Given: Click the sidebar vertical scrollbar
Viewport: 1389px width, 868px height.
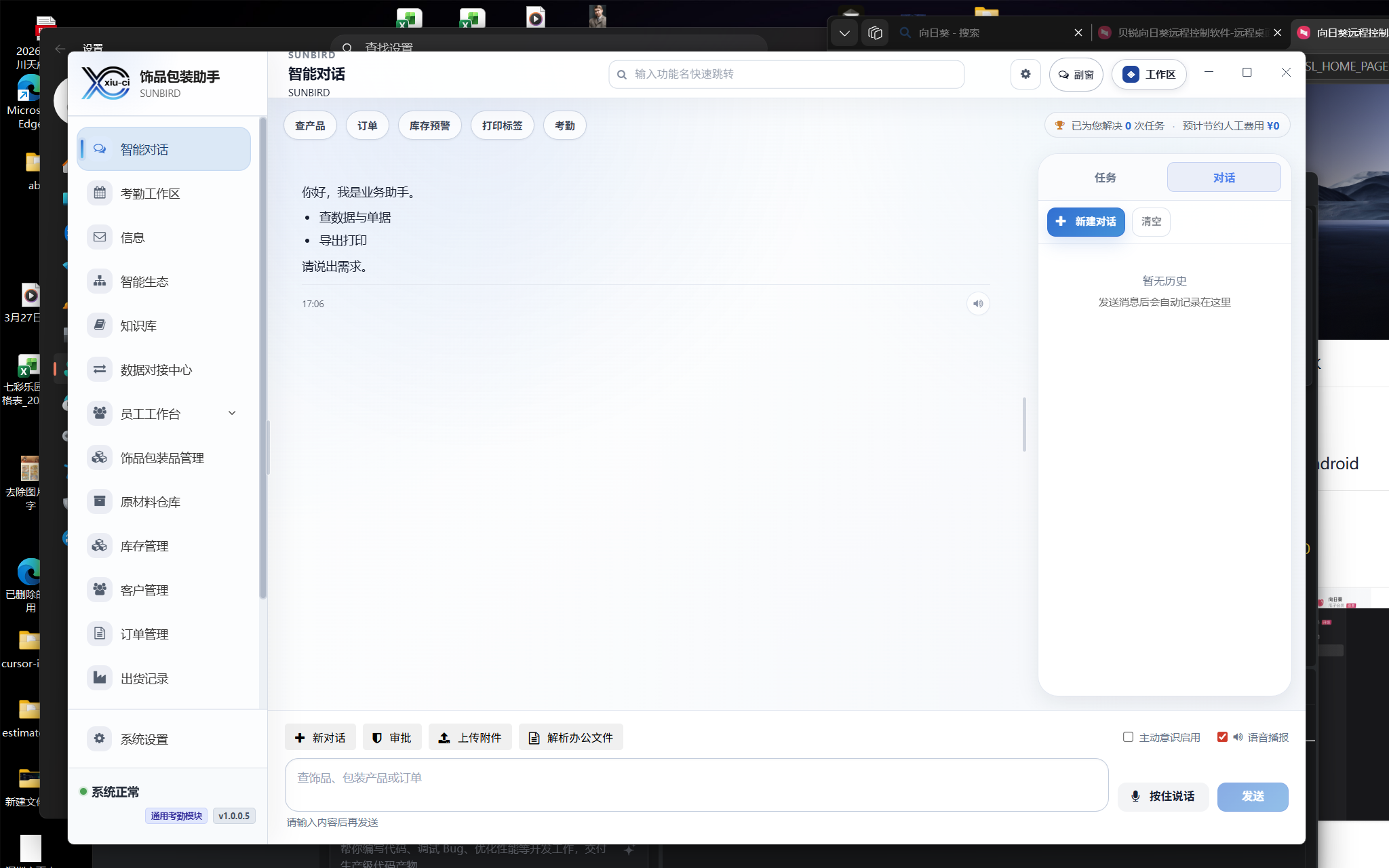Looking at the screenshot, I should [263, 358].
